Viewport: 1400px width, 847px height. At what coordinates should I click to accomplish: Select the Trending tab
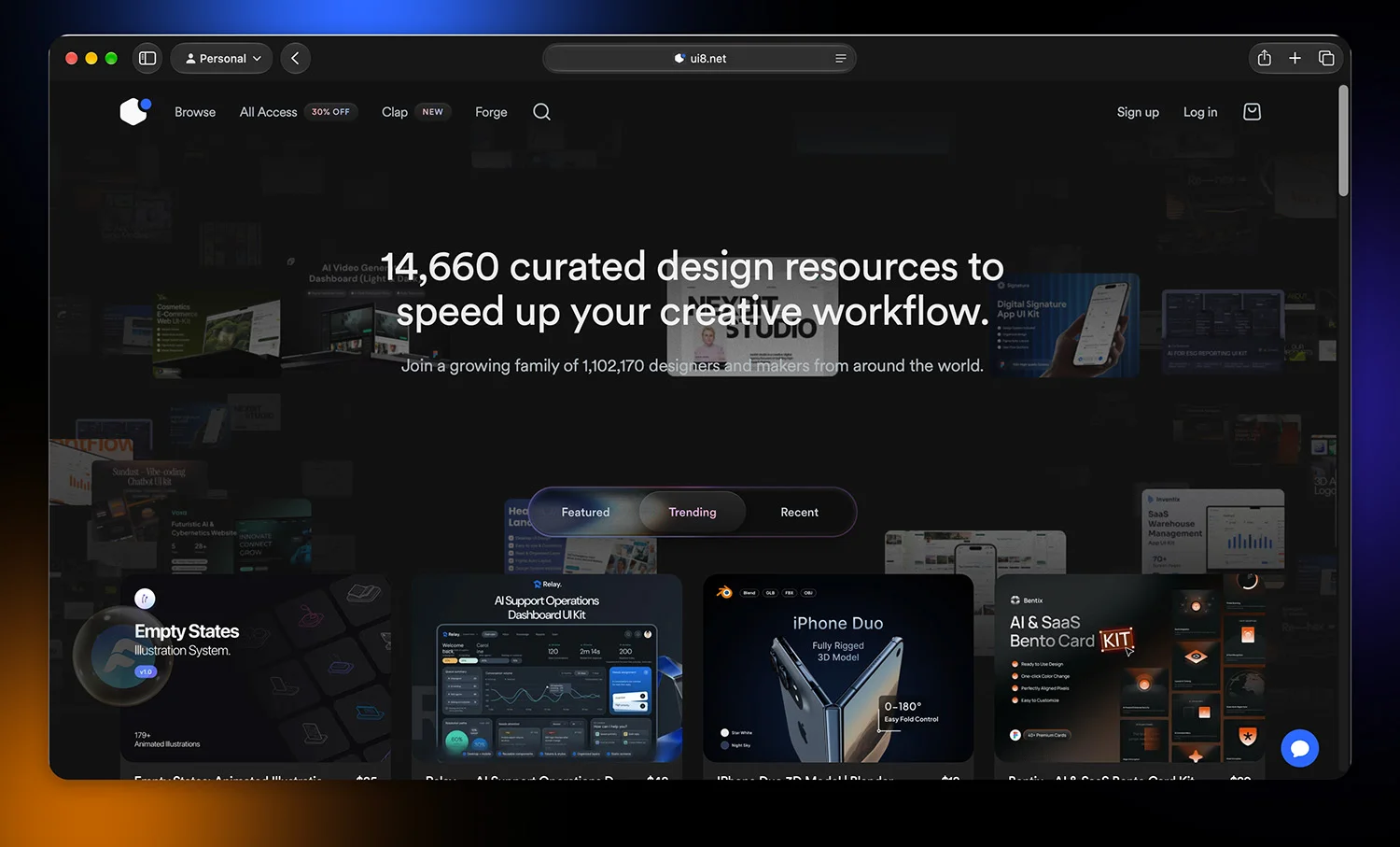click(x=693, y=513)
